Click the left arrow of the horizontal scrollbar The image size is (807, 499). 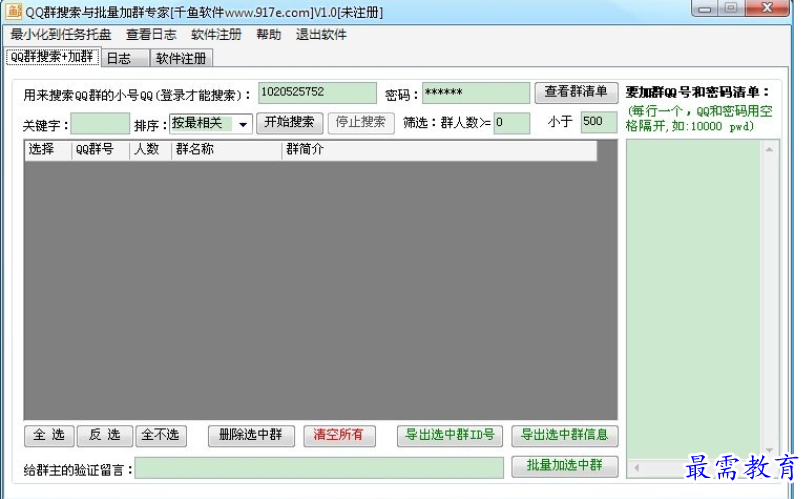[x=637, y=468]
